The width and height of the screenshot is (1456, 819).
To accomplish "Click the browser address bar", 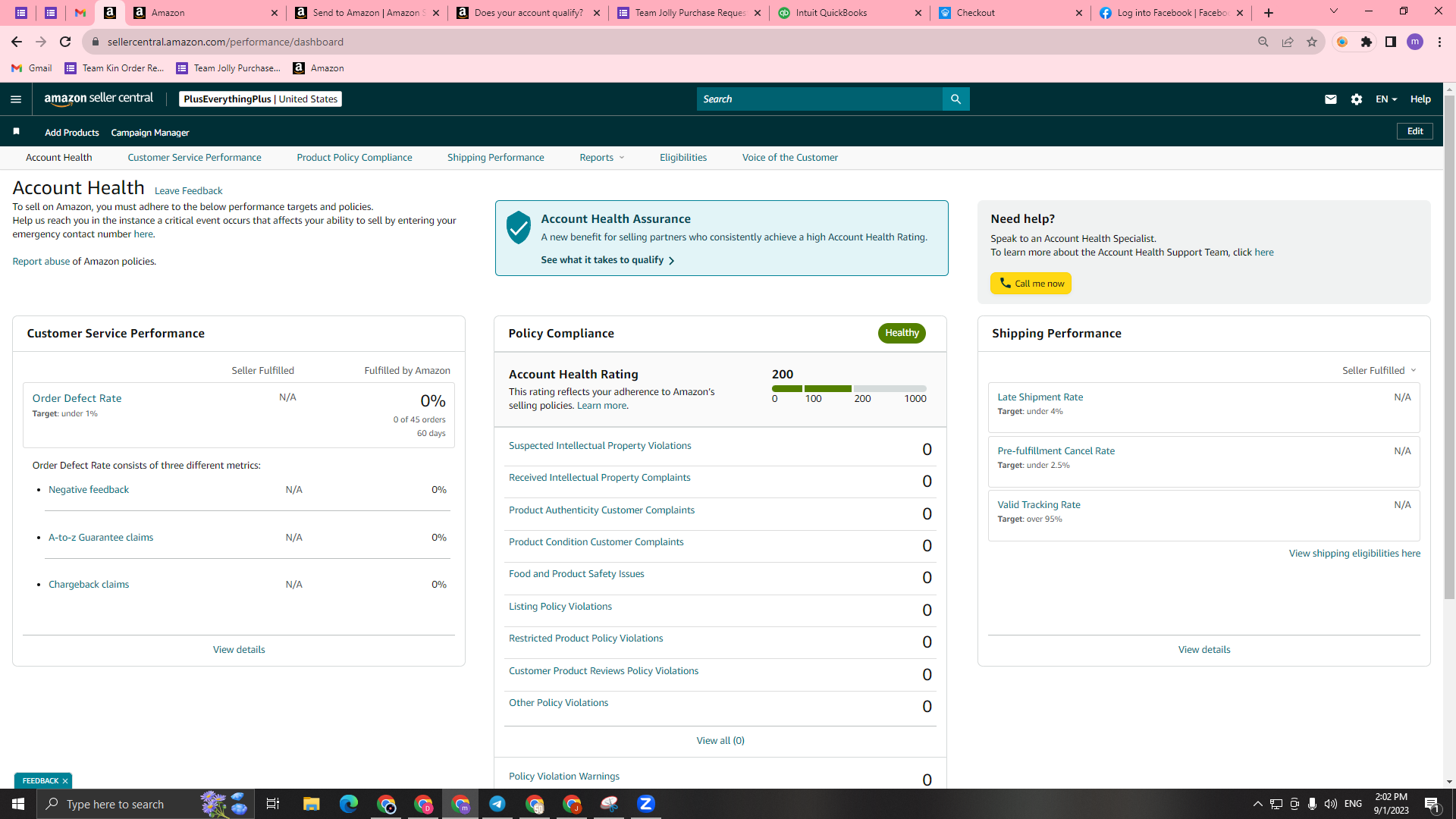I will [x=667, y=42].
